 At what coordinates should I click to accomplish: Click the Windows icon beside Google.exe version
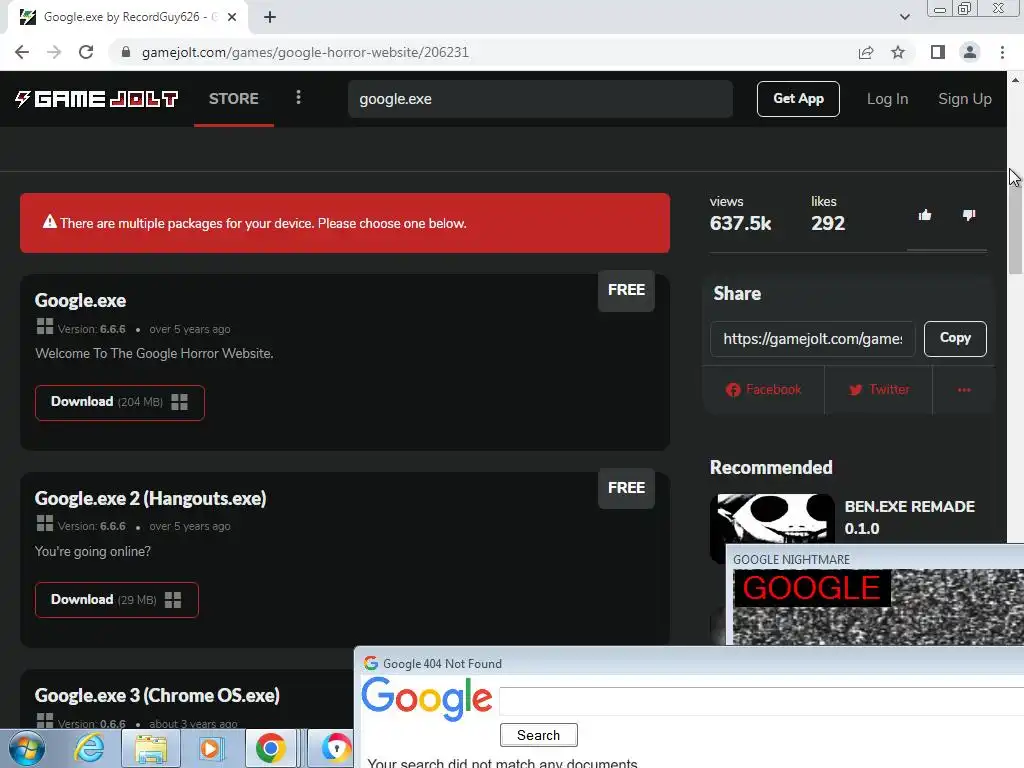(44, 327)
